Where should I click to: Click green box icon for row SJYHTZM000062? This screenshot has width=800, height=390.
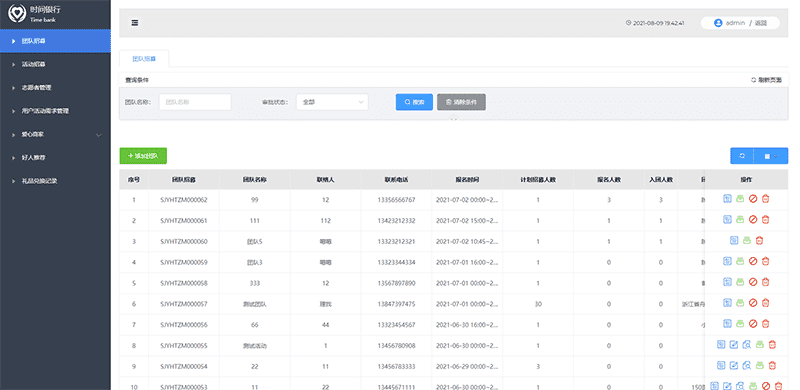coord(740,199)
